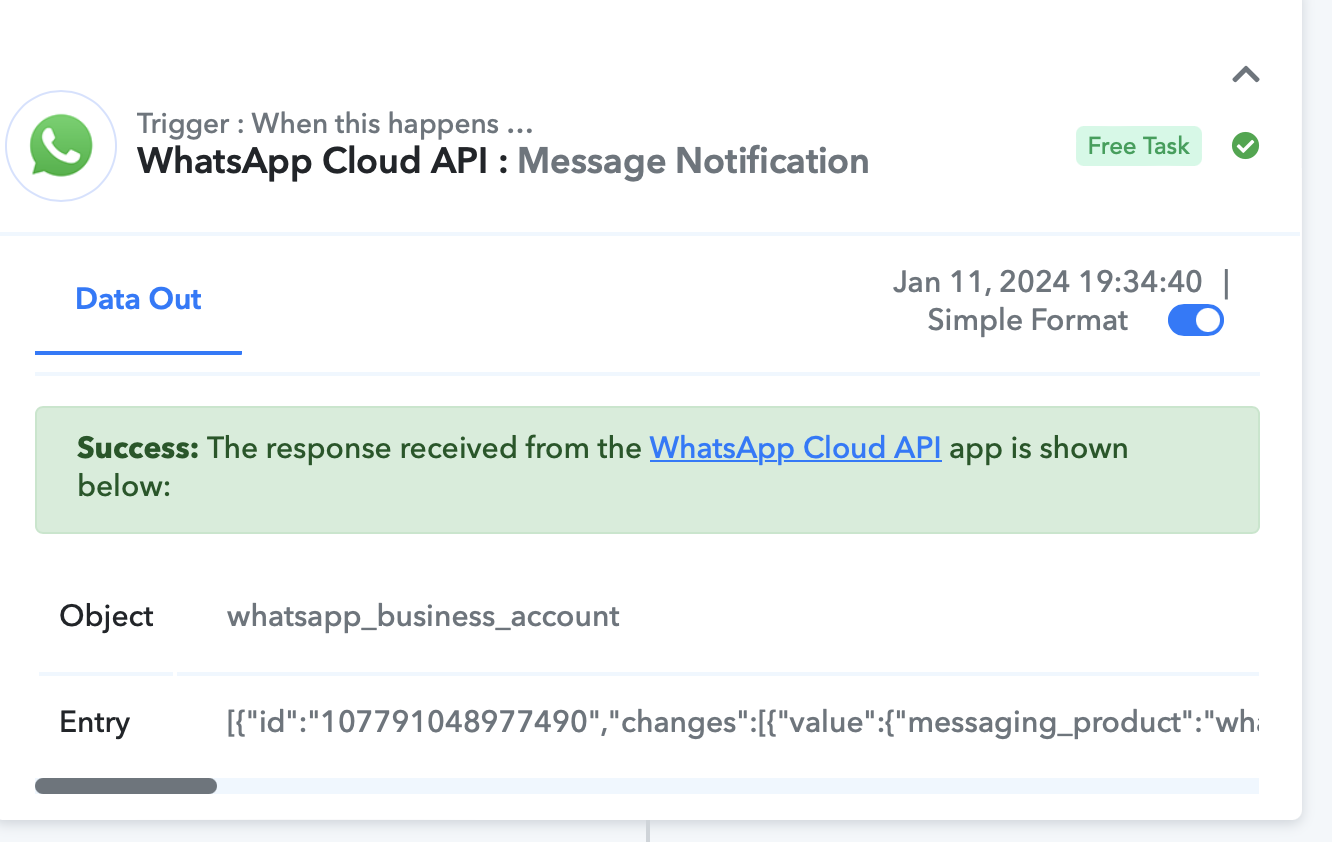Image resolution: width=1332 pixels, height=842 pixels.
Task: Collapse the trigger step with the chevron
Action: click(x=1245, y=74)
